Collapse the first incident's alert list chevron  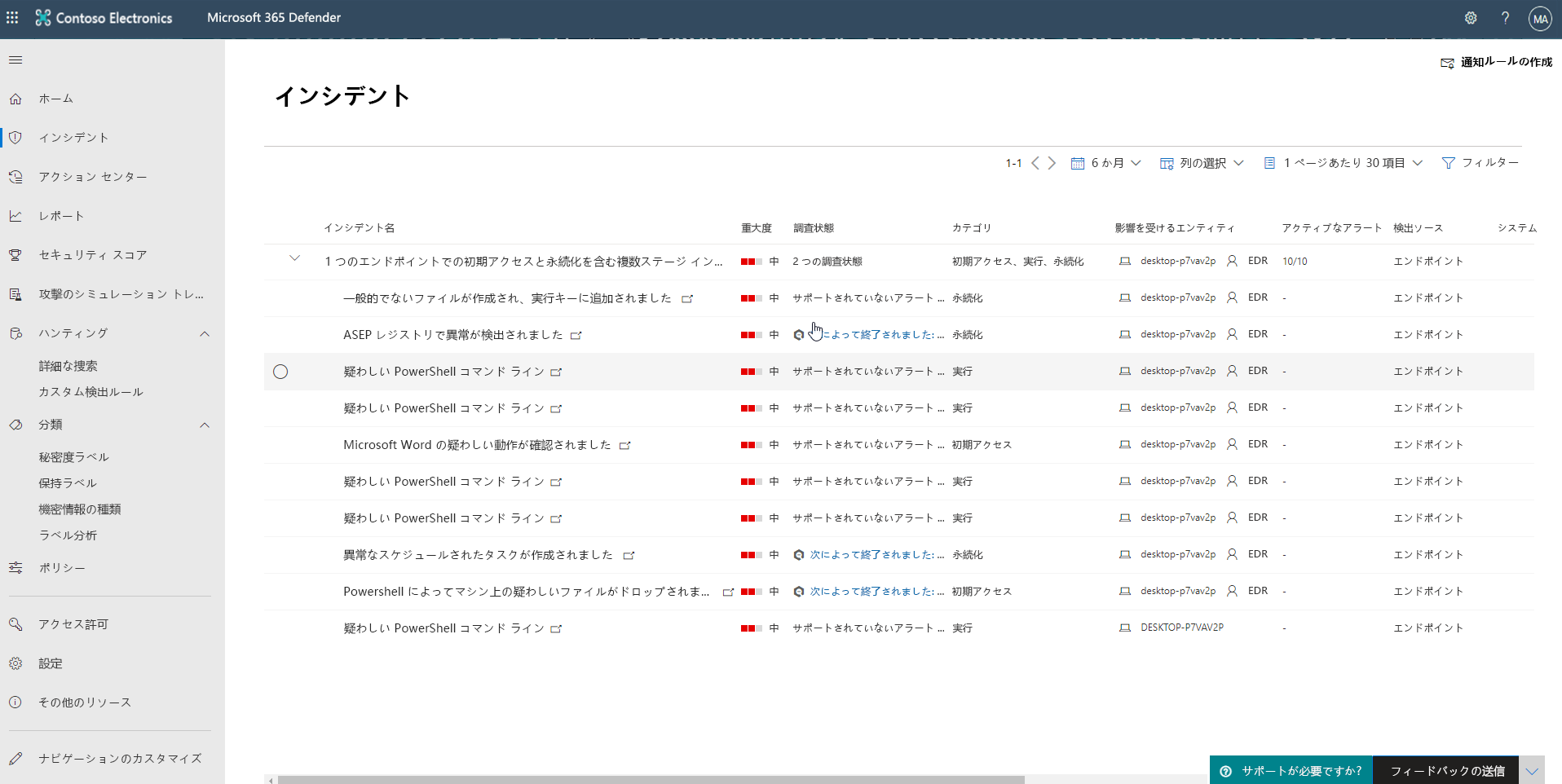294,258
